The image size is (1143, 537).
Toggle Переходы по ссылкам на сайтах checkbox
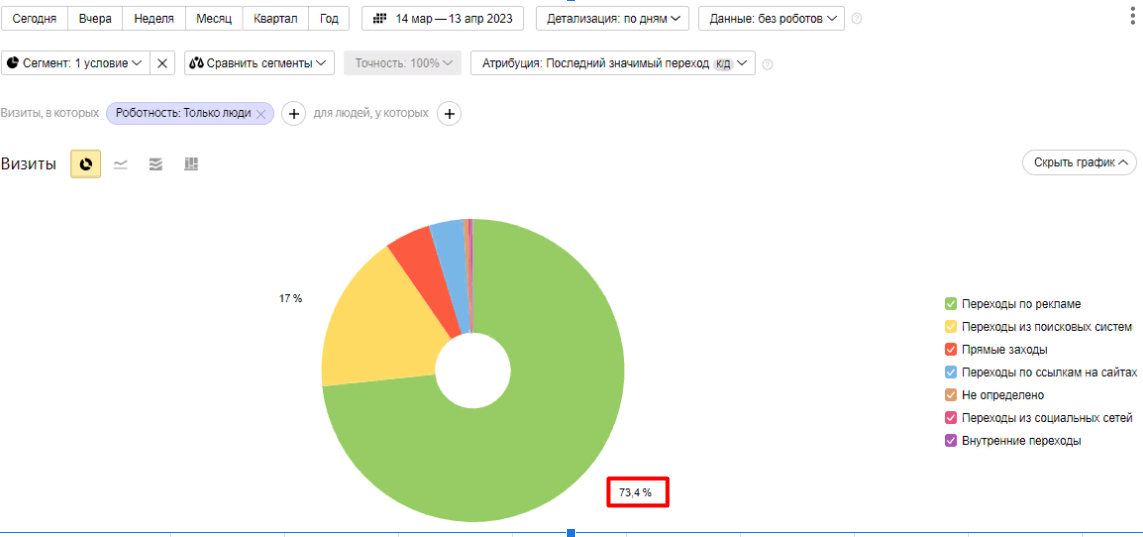pos(951,372)
